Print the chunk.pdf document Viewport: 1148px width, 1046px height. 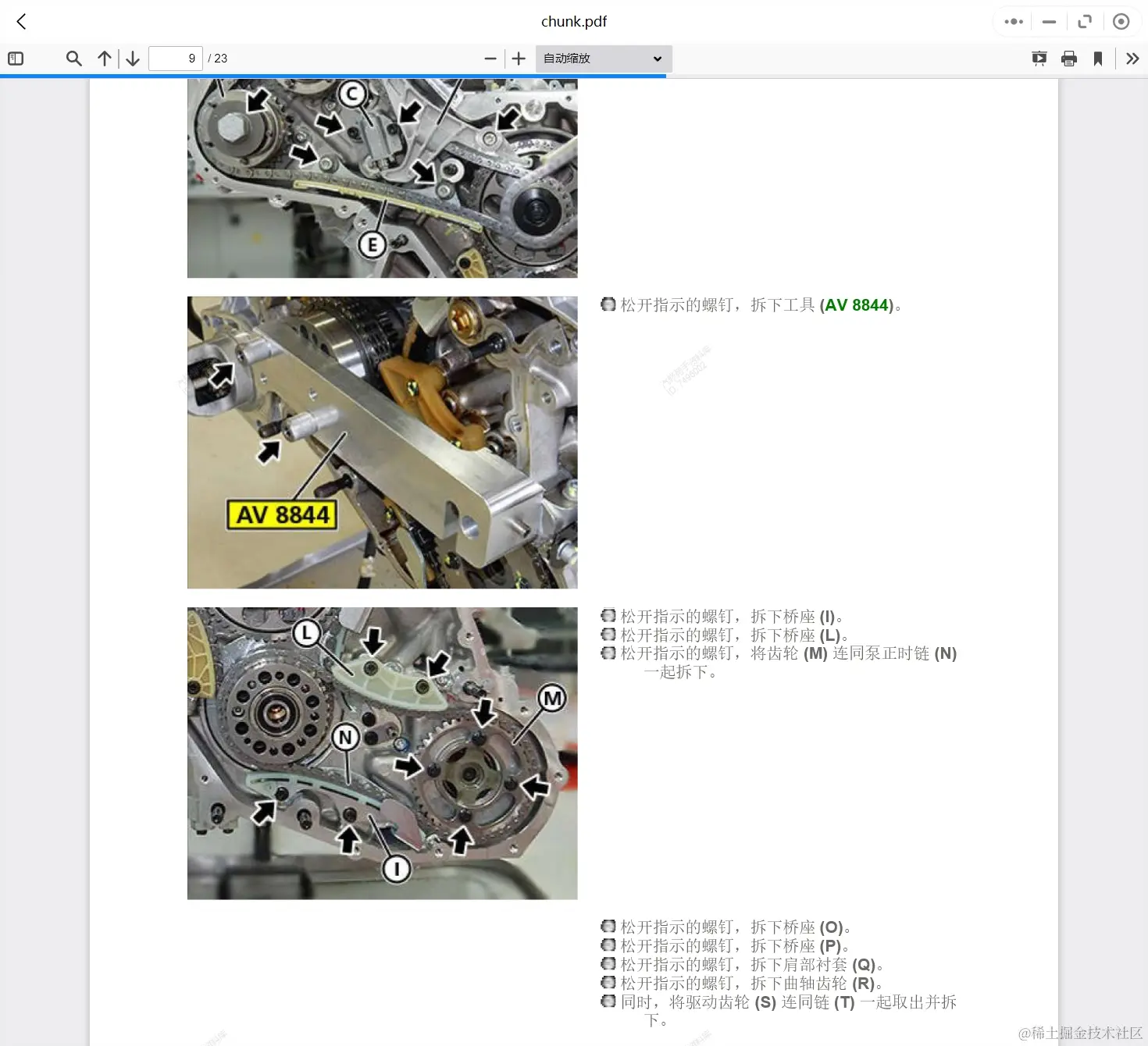tap(1069, 58)
